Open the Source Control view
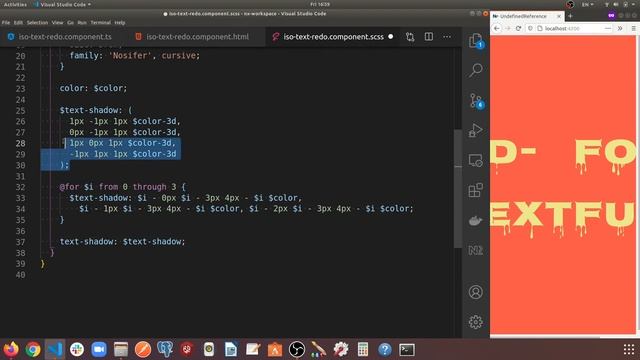This screenshot has height=360, width=640. 476,100
